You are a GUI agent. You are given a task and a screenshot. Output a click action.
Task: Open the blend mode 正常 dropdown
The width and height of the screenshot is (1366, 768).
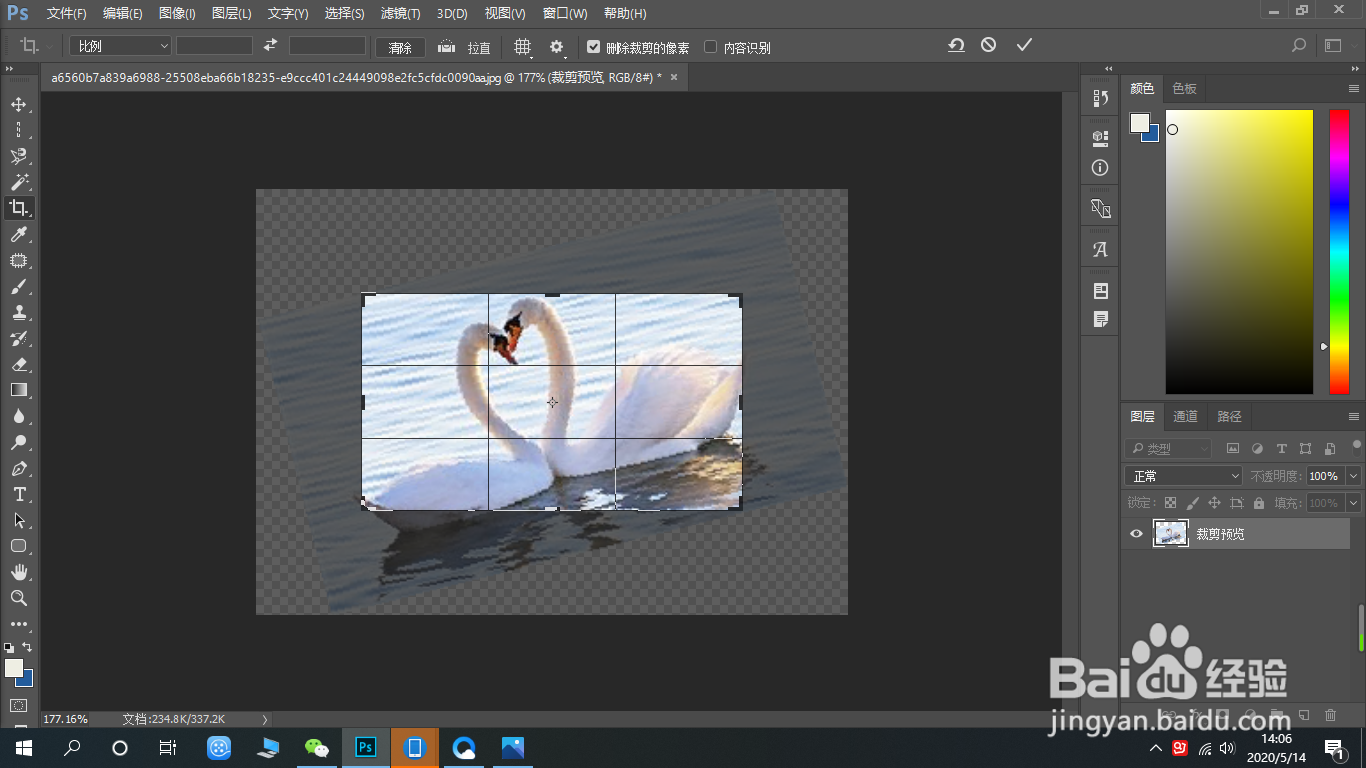pos(1183,476)
